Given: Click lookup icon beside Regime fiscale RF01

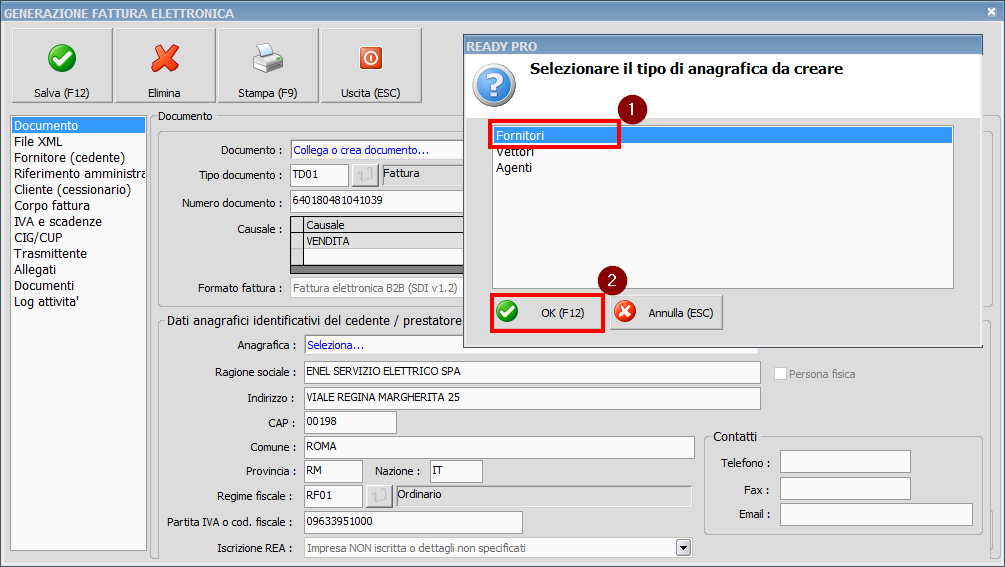Looking at the screenshot, I should pyautogui.click(x=379, y=496).
